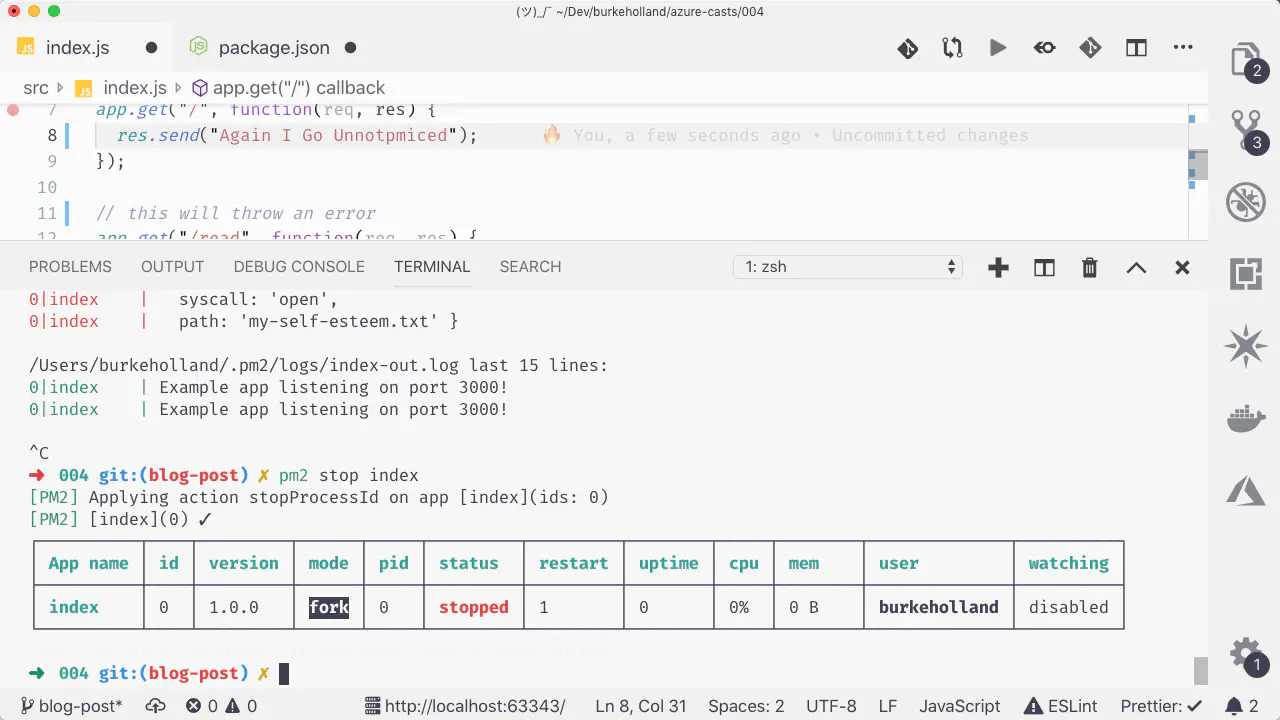Viewport: 1280px width, 720px height.
Task: Click the GitLens file blame toggle icon
Action: pos(1044,47)
